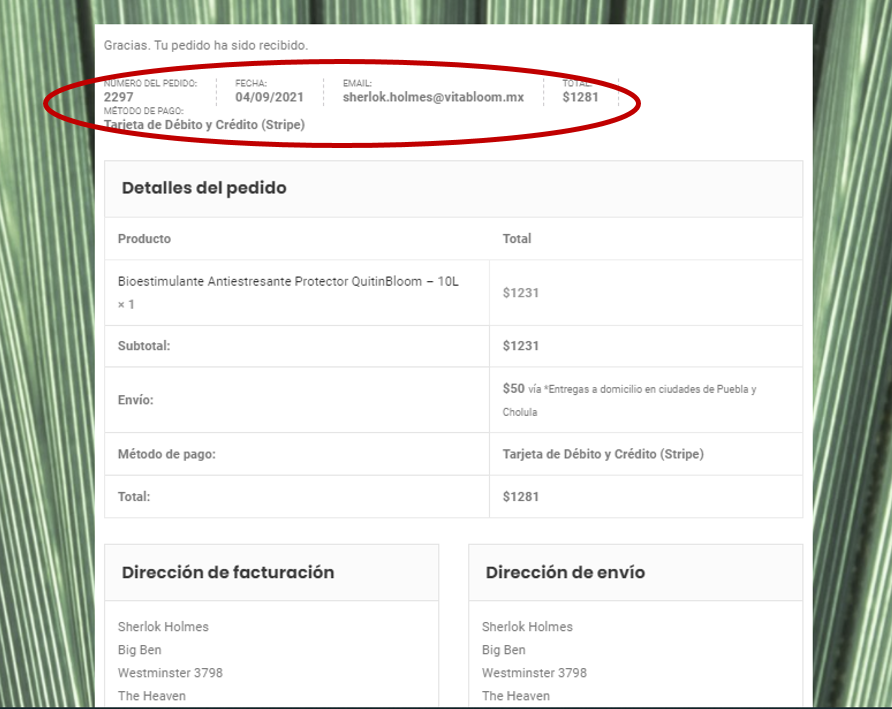Click 'Sherlok Holmes' in shipping address
The image size is (892, 709).
point(527,626)
